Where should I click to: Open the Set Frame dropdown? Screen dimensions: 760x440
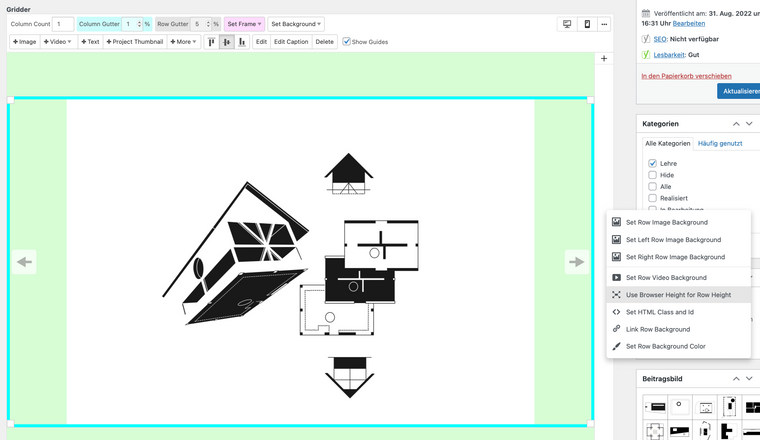pyautogui.click(x=245, y=24)
